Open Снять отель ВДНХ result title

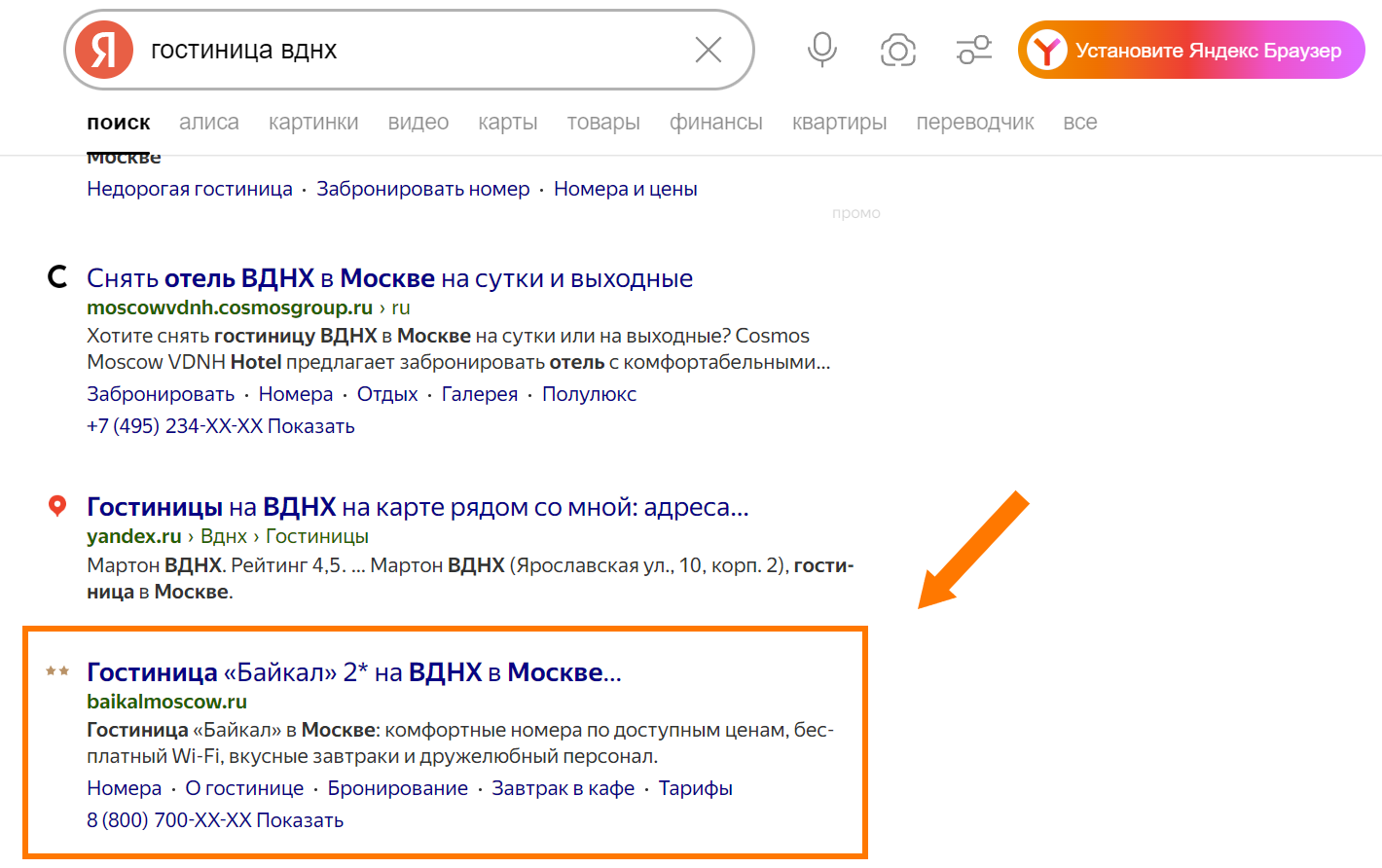coord(389,278)
